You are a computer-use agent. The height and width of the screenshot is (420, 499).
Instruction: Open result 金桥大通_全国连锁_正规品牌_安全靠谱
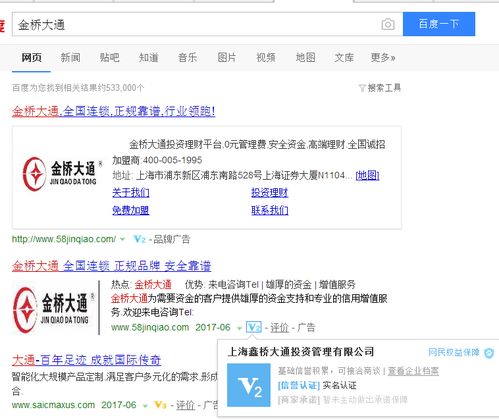111,266
